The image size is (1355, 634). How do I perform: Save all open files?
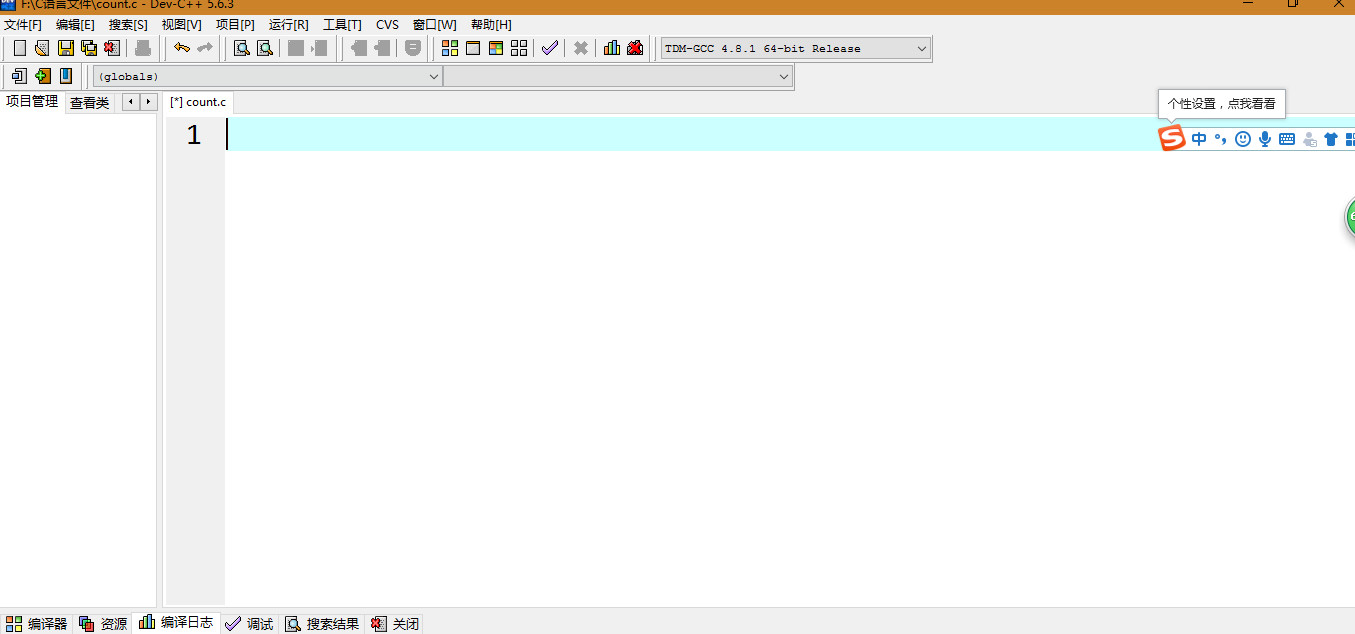point(89,48)
